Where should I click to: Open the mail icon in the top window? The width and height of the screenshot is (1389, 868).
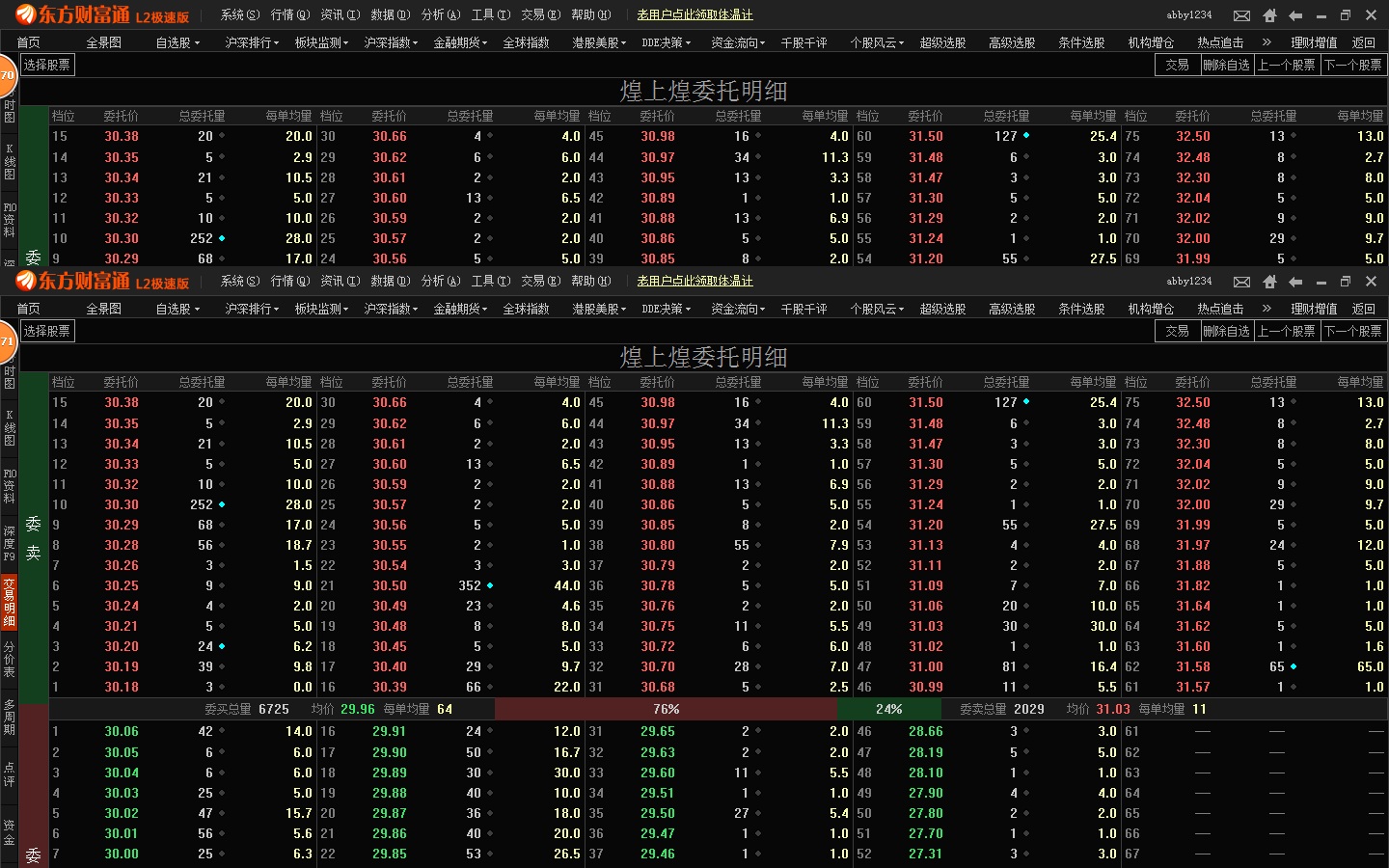(1242, 15)
